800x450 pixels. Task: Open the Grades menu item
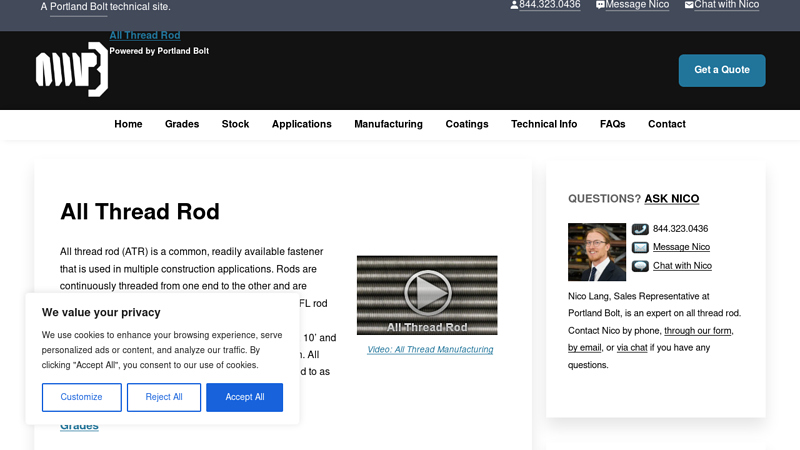(x=182, y=124)
